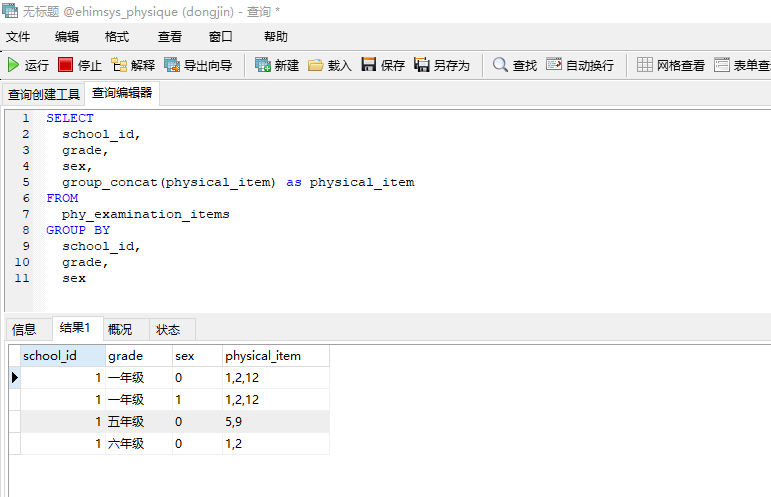Select the current row indicator arrow
Screen dimensions: 771x497
(15, 378)
